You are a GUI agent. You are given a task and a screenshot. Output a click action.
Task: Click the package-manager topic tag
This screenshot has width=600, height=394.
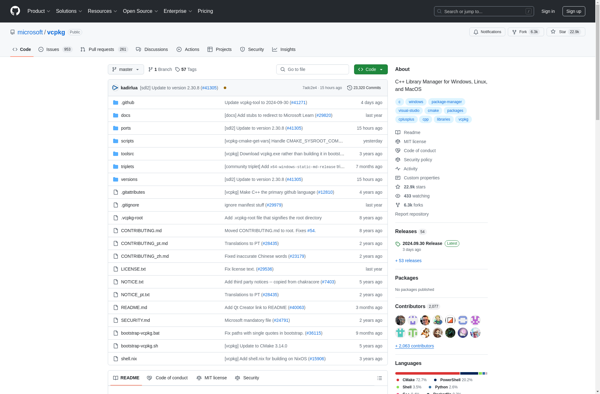[x=446, y=102]
